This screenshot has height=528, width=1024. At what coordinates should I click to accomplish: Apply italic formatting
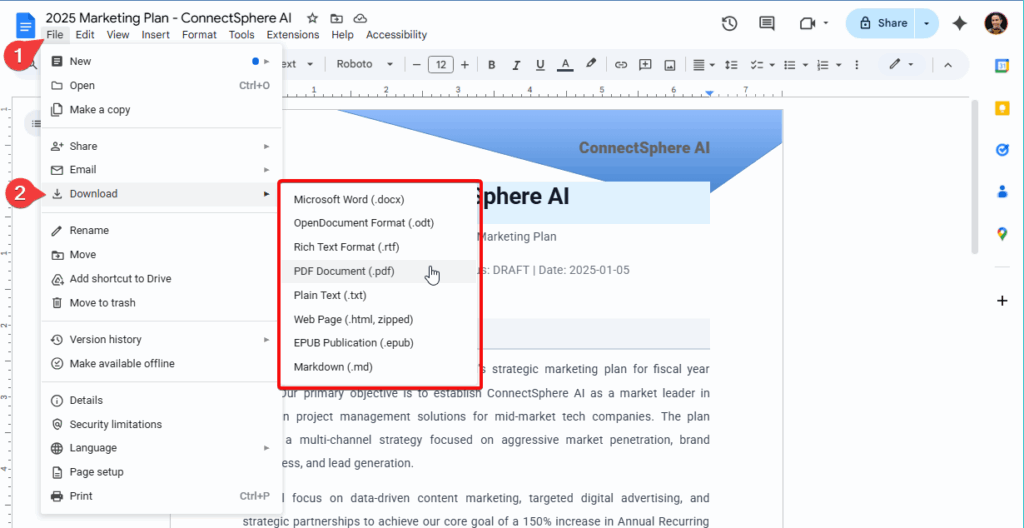(x=516, y=65)
